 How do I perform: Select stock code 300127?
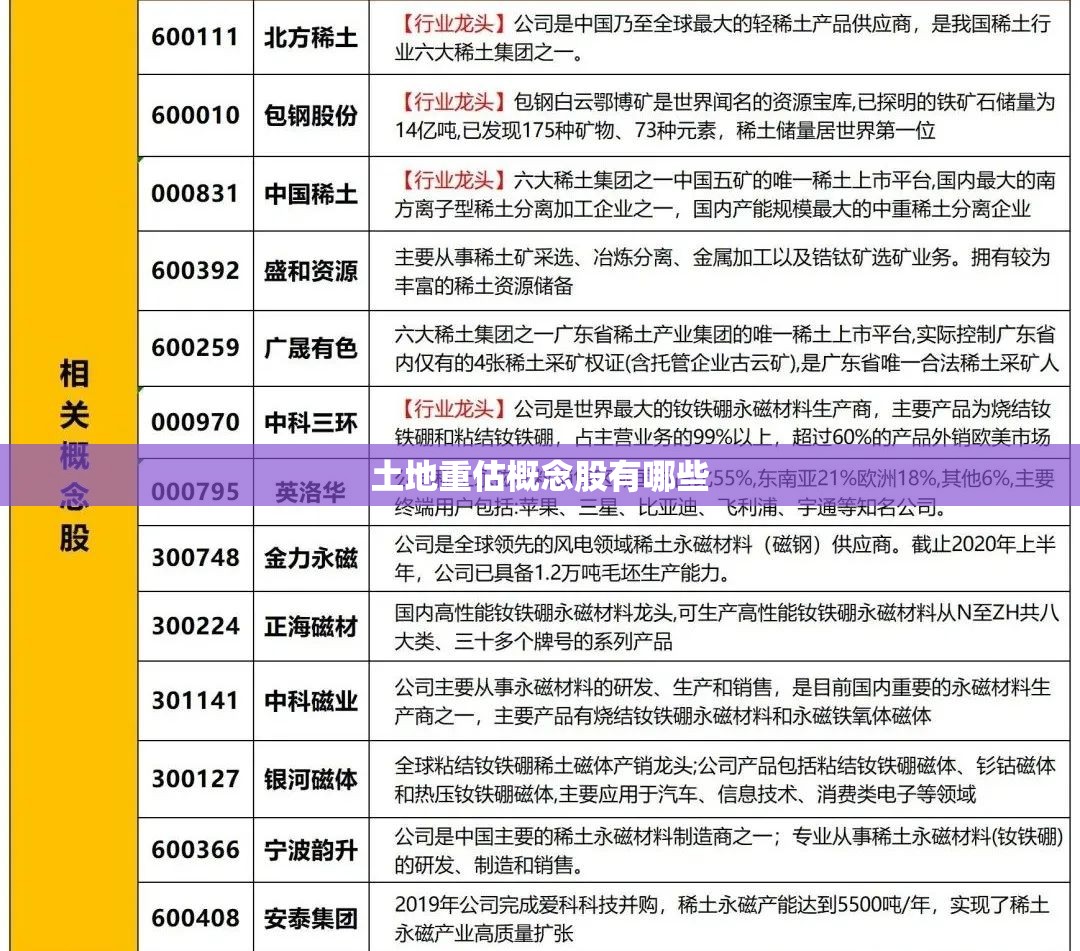tap(195, 780)
